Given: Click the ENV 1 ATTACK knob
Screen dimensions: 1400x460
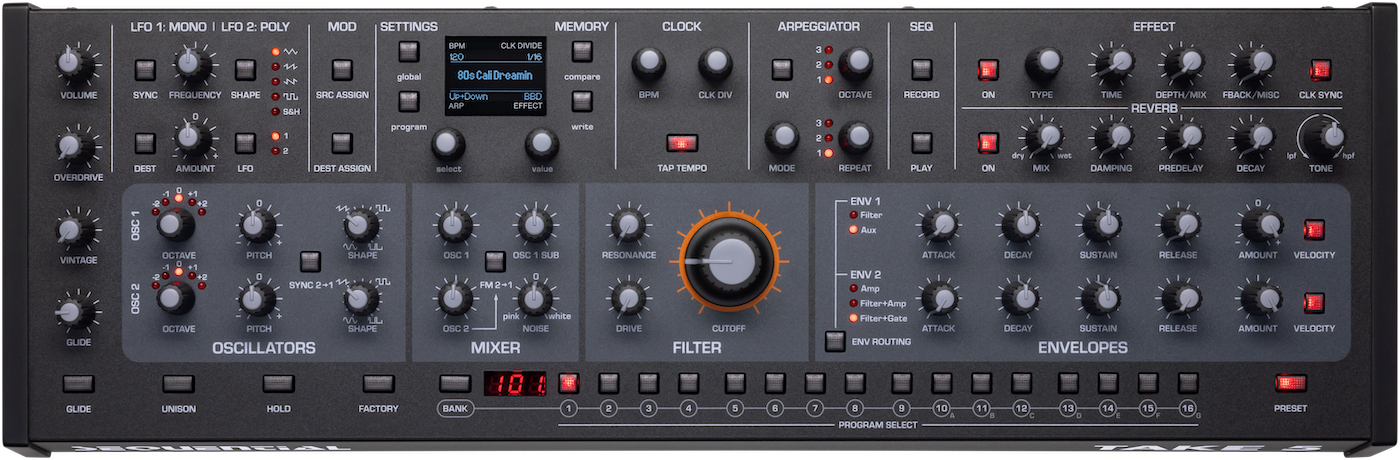Looking at the screenshot, I should 938,225.
